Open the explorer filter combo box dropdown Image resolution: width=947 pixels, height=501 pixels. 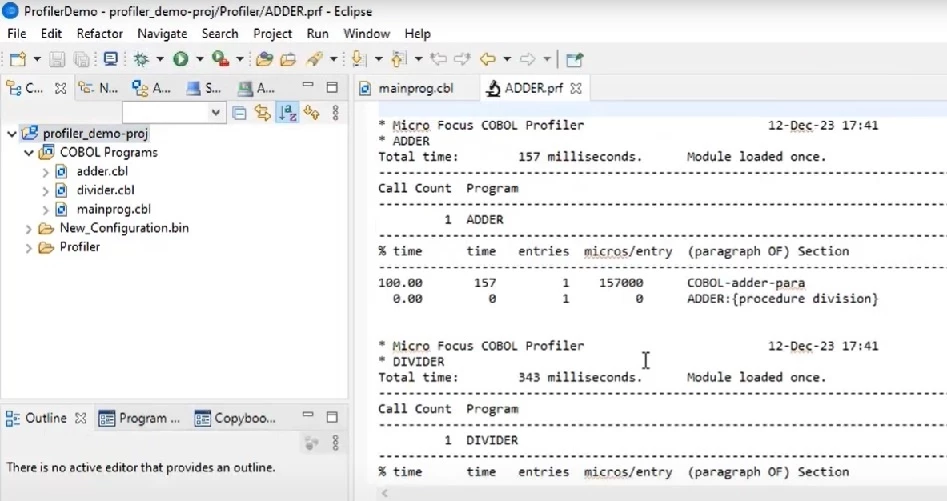[x=215, y=112]
